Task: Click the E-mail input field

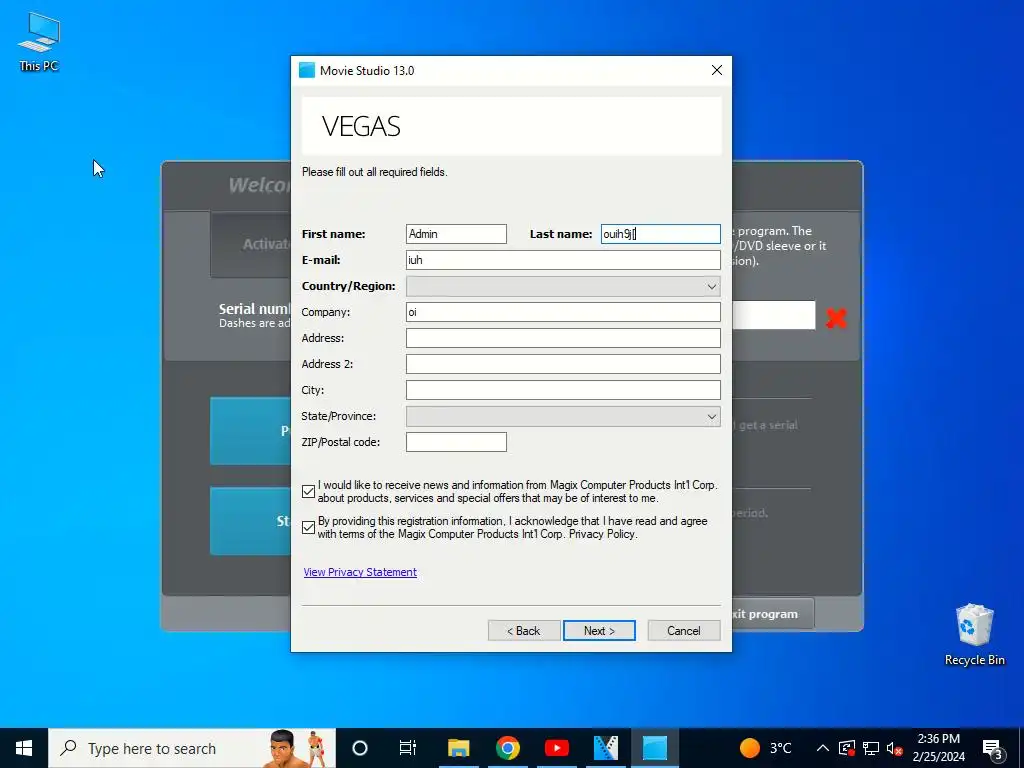Action: pyautogui.click(x=563, y=260)
